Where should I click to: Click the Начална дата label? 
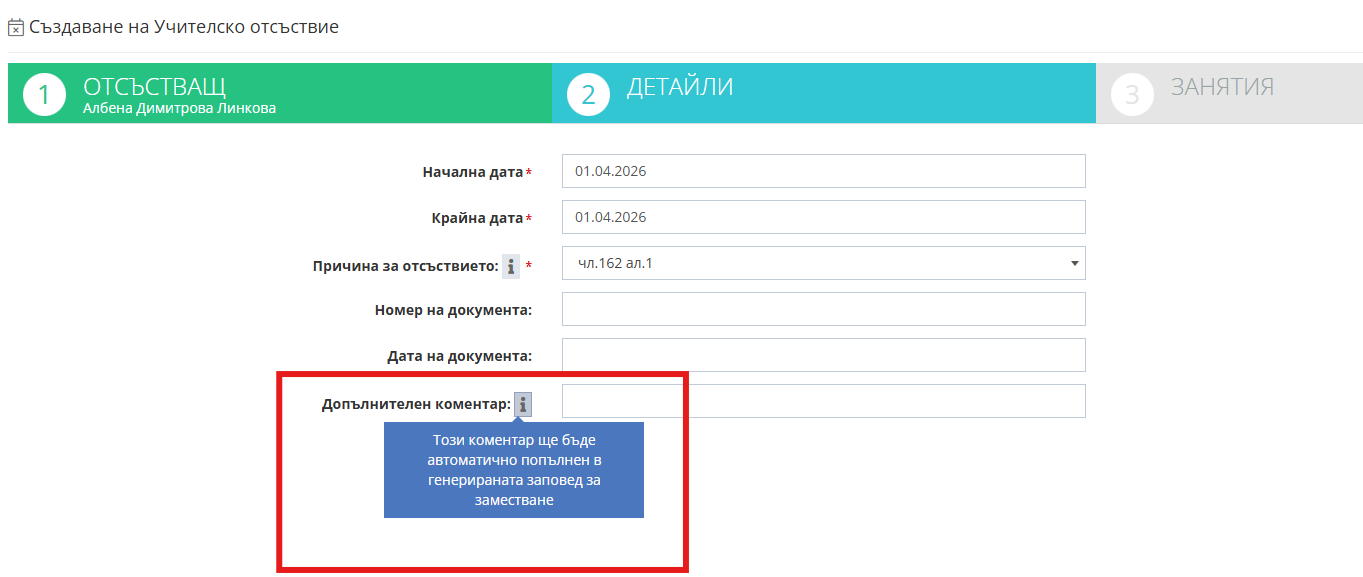(472, 172)
